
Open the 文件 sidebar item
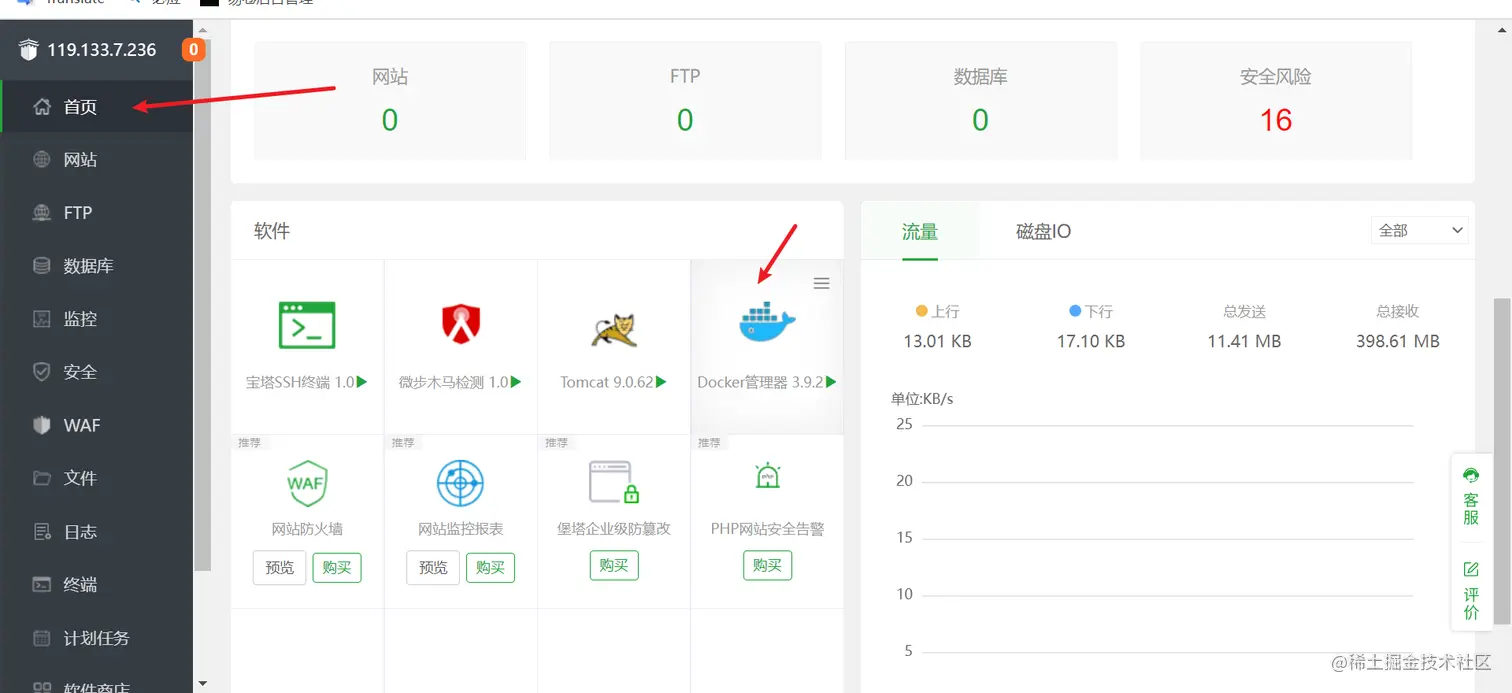97,478
